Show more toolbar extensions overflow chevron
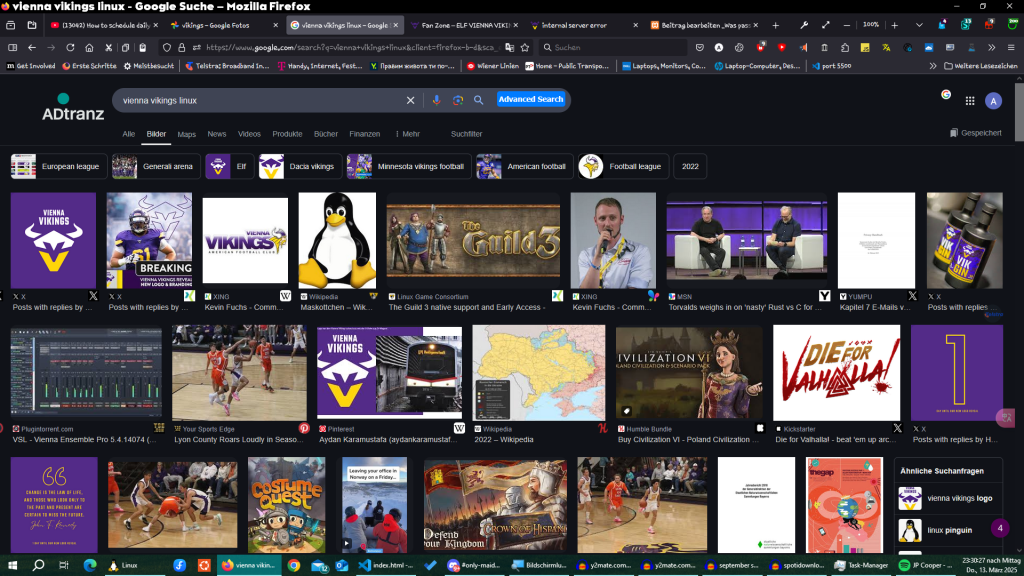Image resolution: width=1024 pixels, height=576 pixels. [991, 48]
